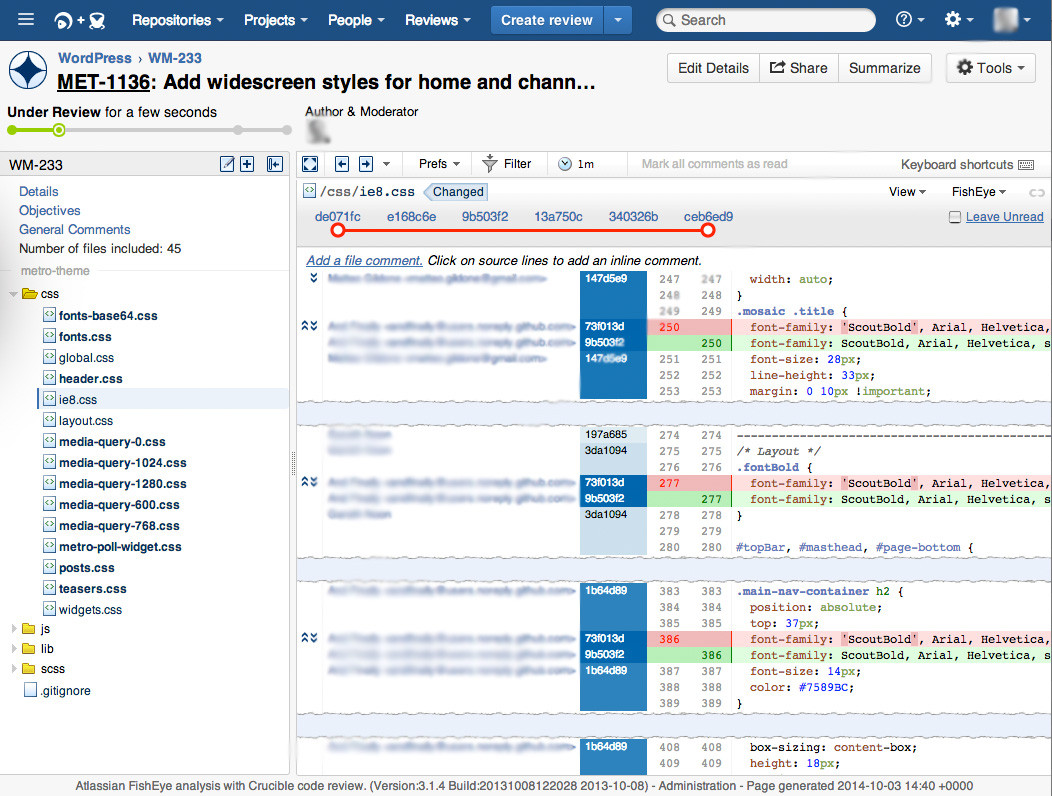This screenshot has height=796, width=1052.
Task: Expand the lib folder
Action: tap(13, 649)
